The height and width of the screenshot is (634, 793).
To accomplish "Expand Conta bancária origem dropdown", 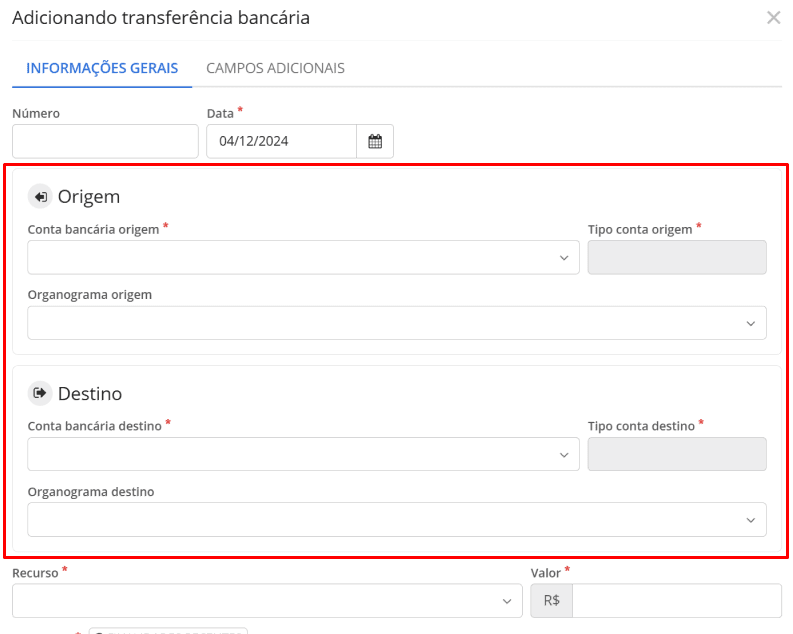I will click(303, 257).
